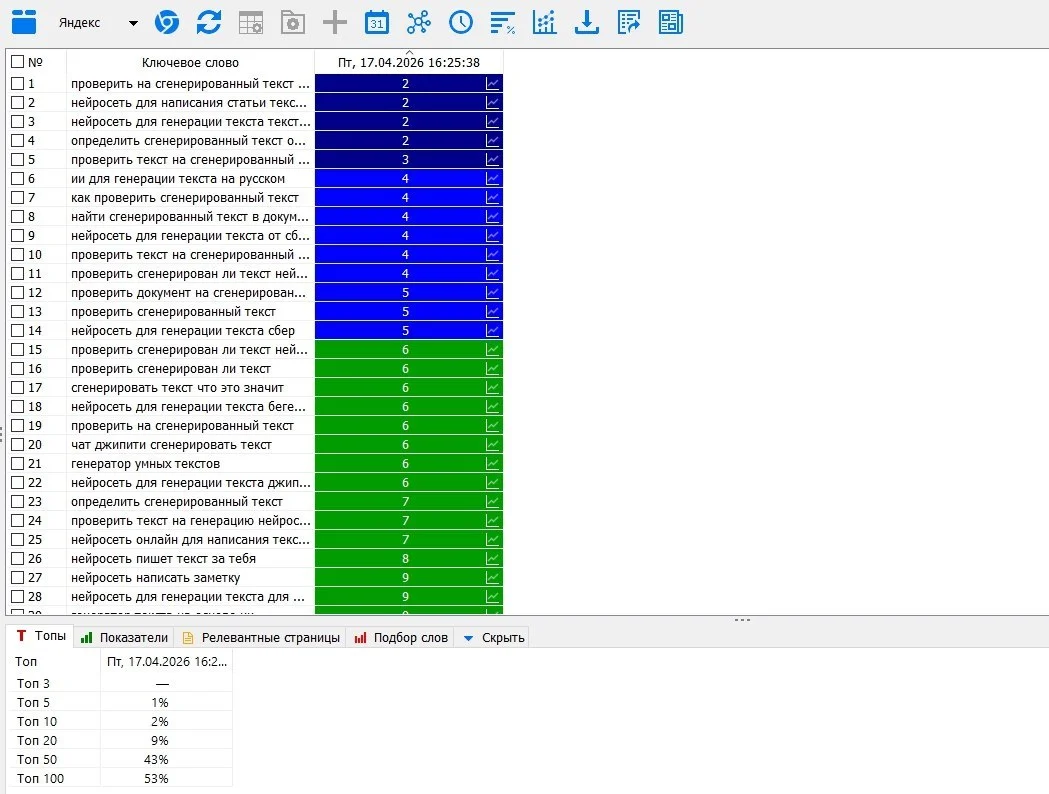
Task: Collapse the bottom panel with Скрыть
Action: tap(494, 637)
